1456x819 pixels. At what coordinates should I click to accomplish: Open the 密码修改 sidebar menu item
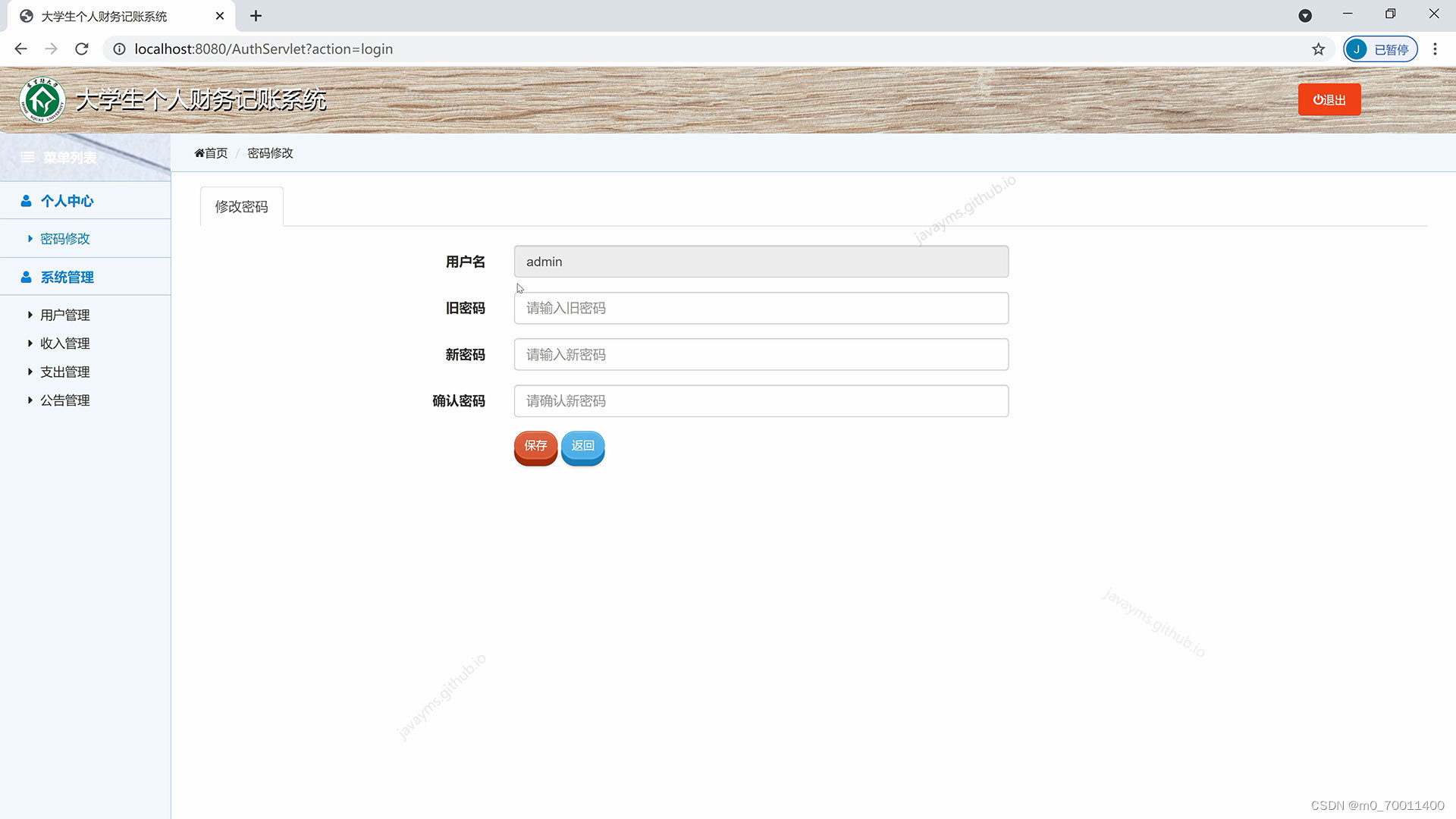coord(65,238)
